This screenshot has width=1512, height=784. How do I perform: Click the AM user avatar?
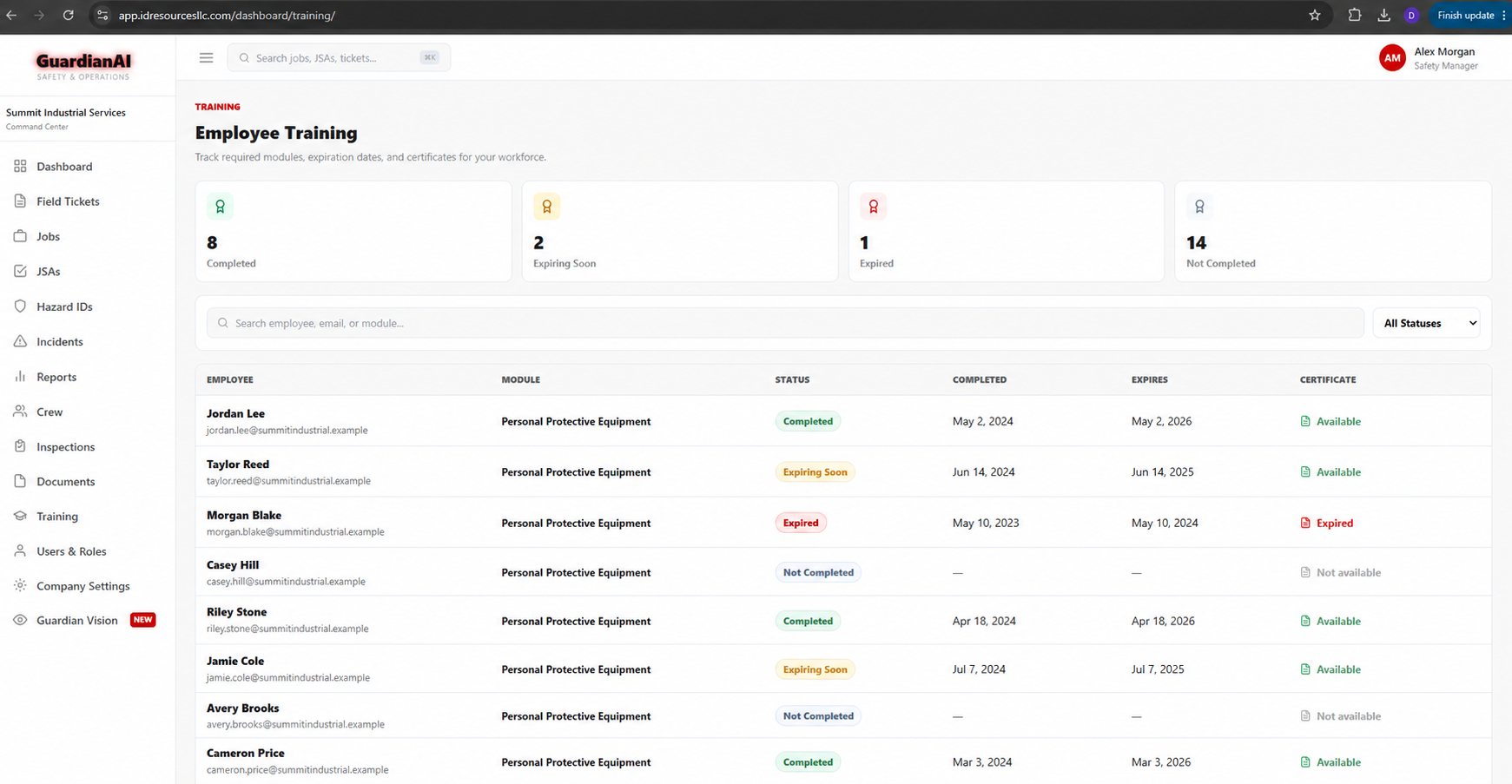(x=1392, y=58)
